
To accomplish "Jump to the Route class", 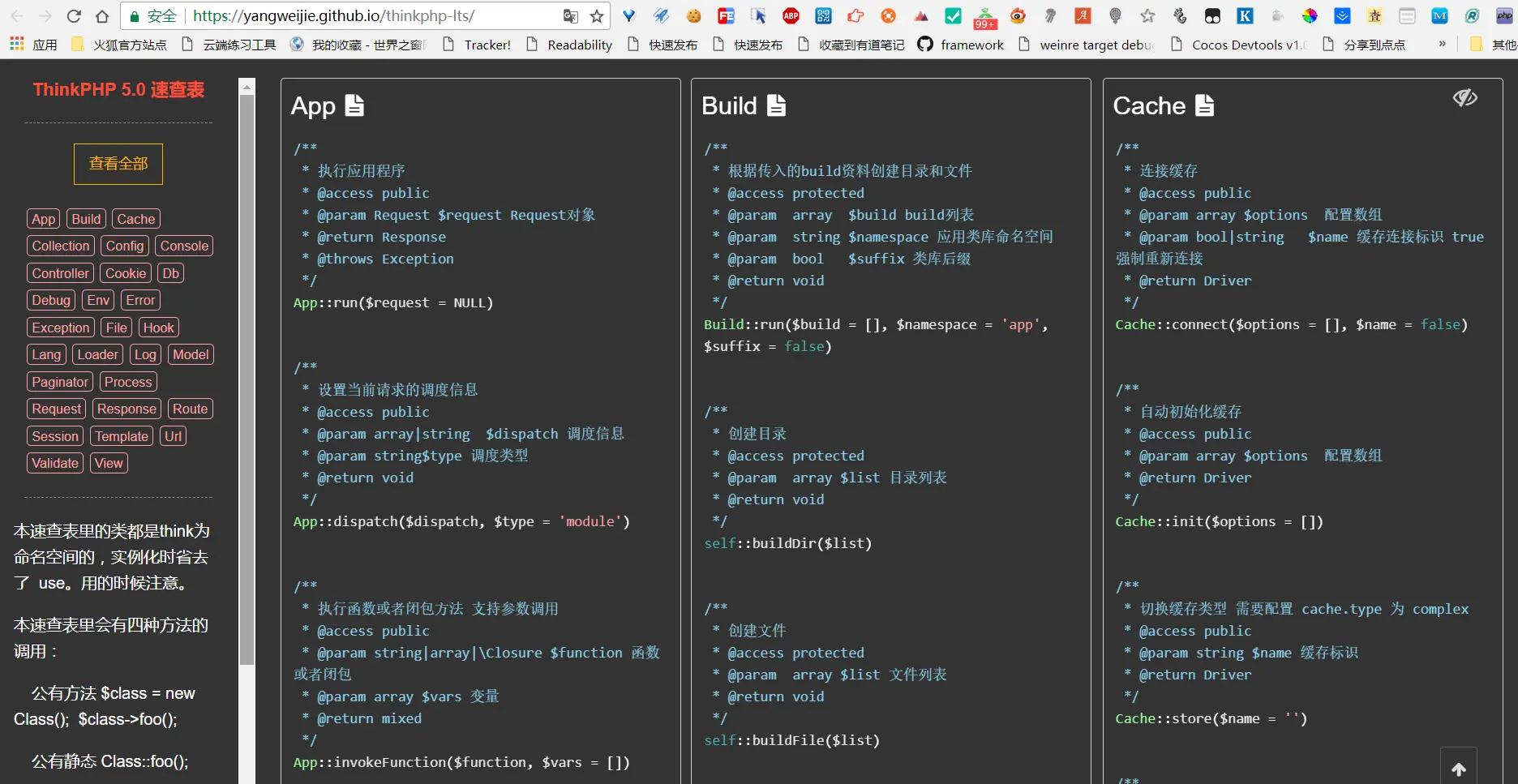I will [x=190, y=409].
